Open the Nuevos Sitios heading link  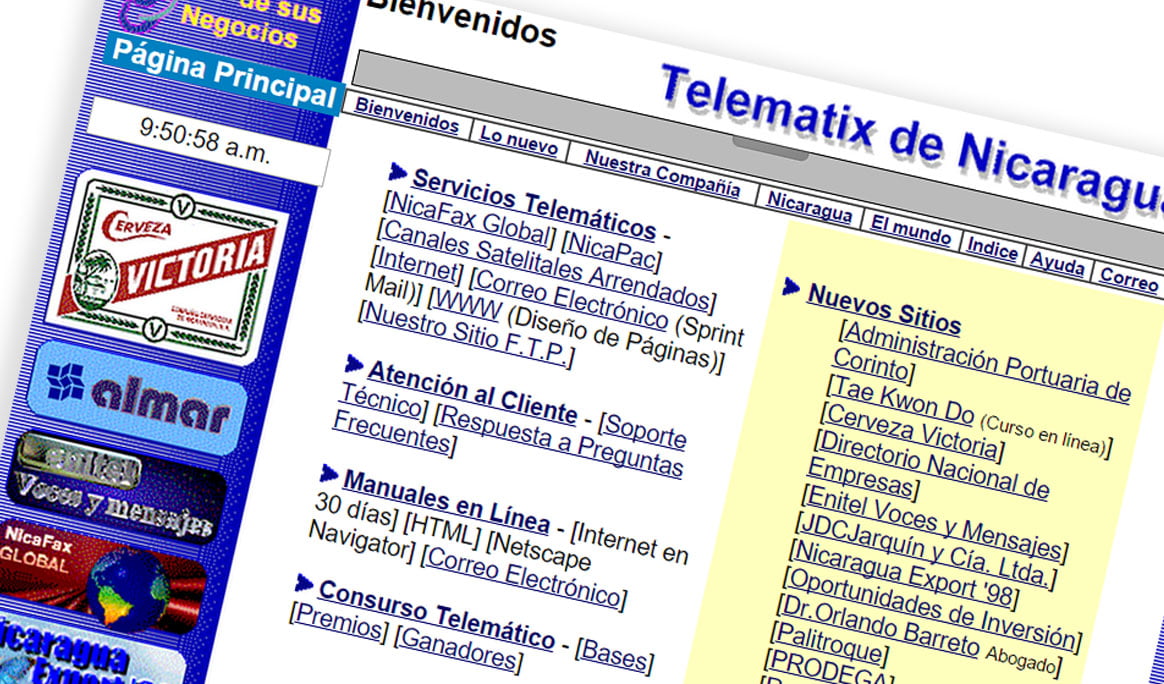pos(884,308)
